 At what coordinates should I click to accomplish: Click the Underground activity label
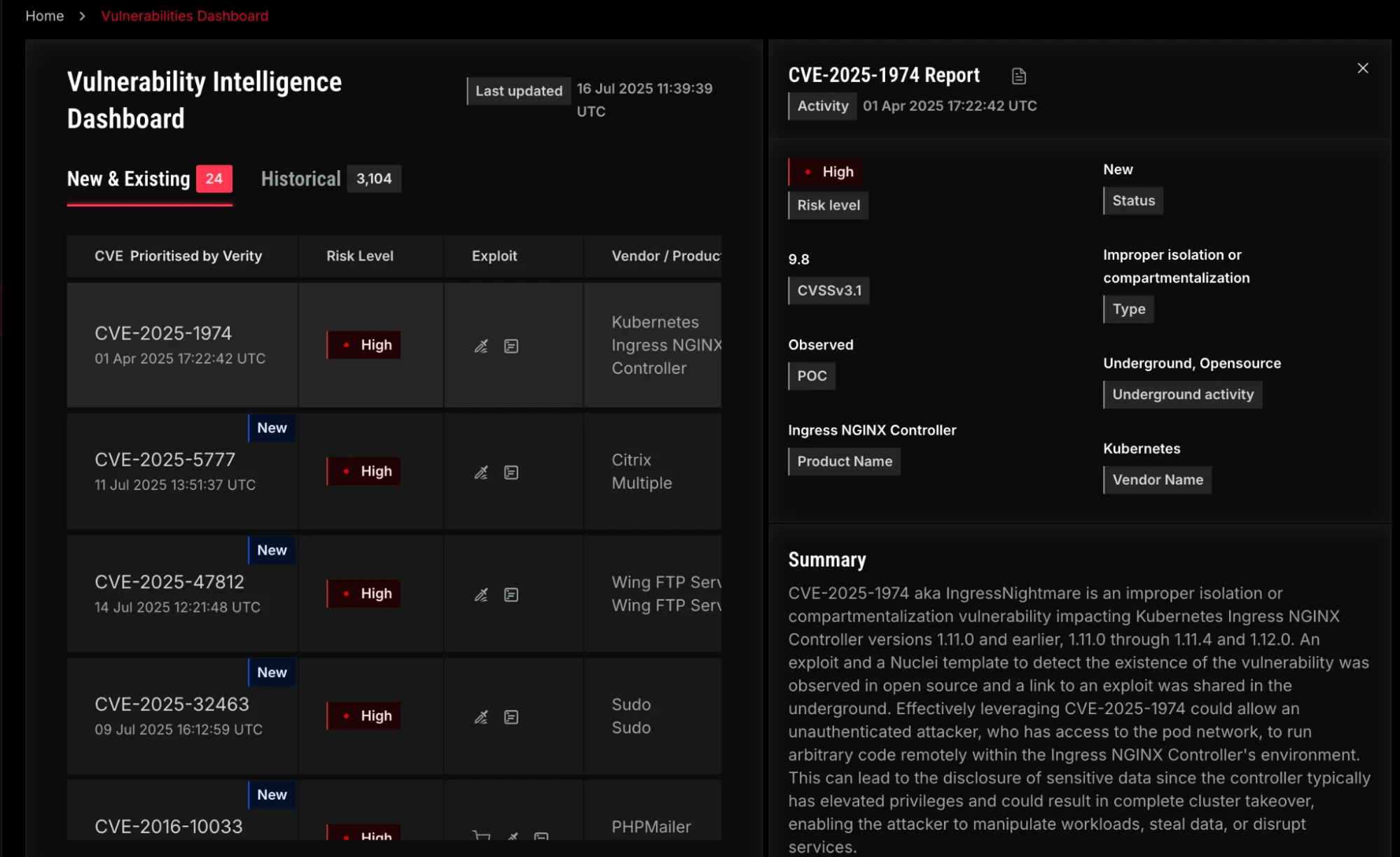1183,394
